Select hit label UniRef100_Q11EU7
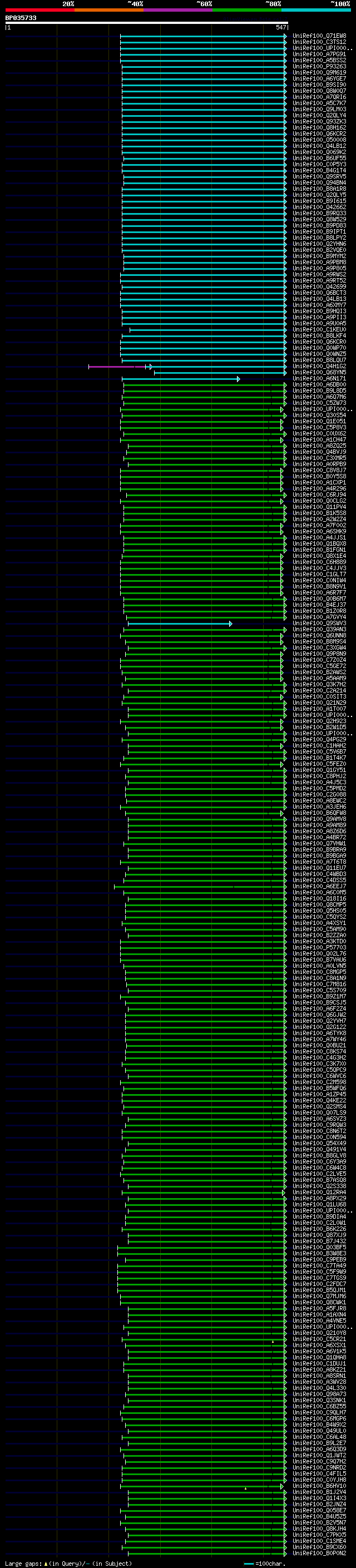This screenshot has height=1568, width=356. click(x=319, y=868)
